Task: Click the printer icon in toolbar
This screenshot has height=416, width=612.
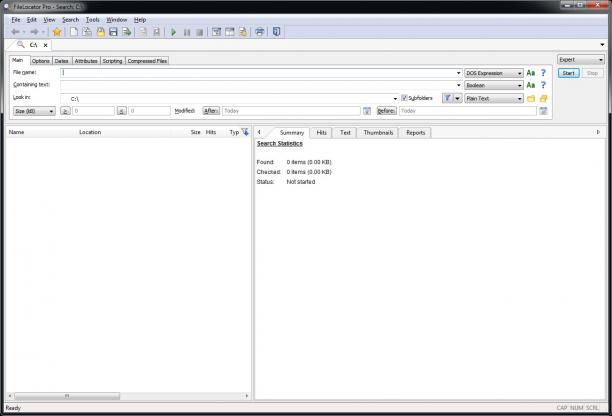Action: click(260, 32)
